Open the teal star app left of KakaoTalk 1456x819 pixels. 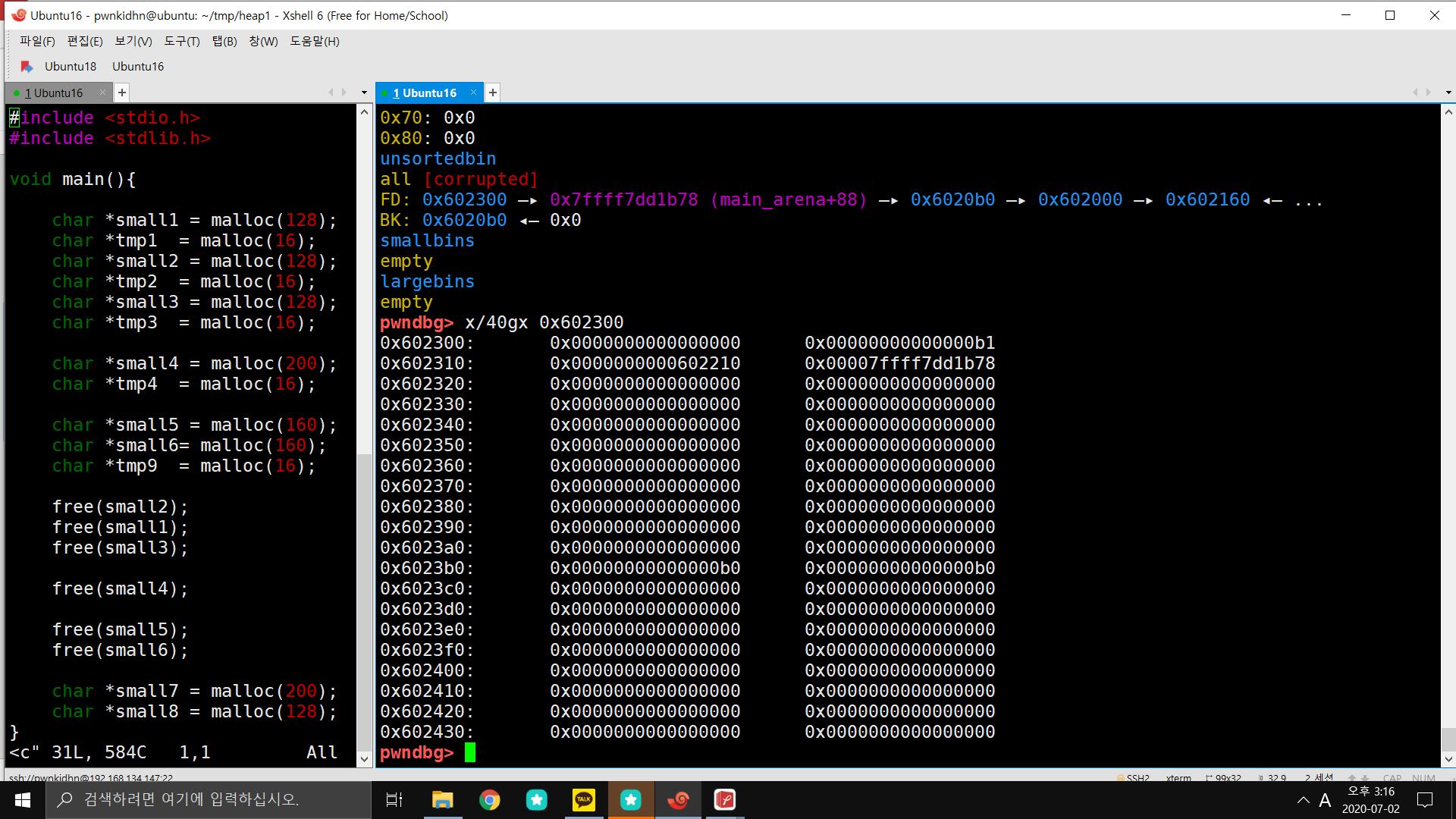(x=537, y=800)
